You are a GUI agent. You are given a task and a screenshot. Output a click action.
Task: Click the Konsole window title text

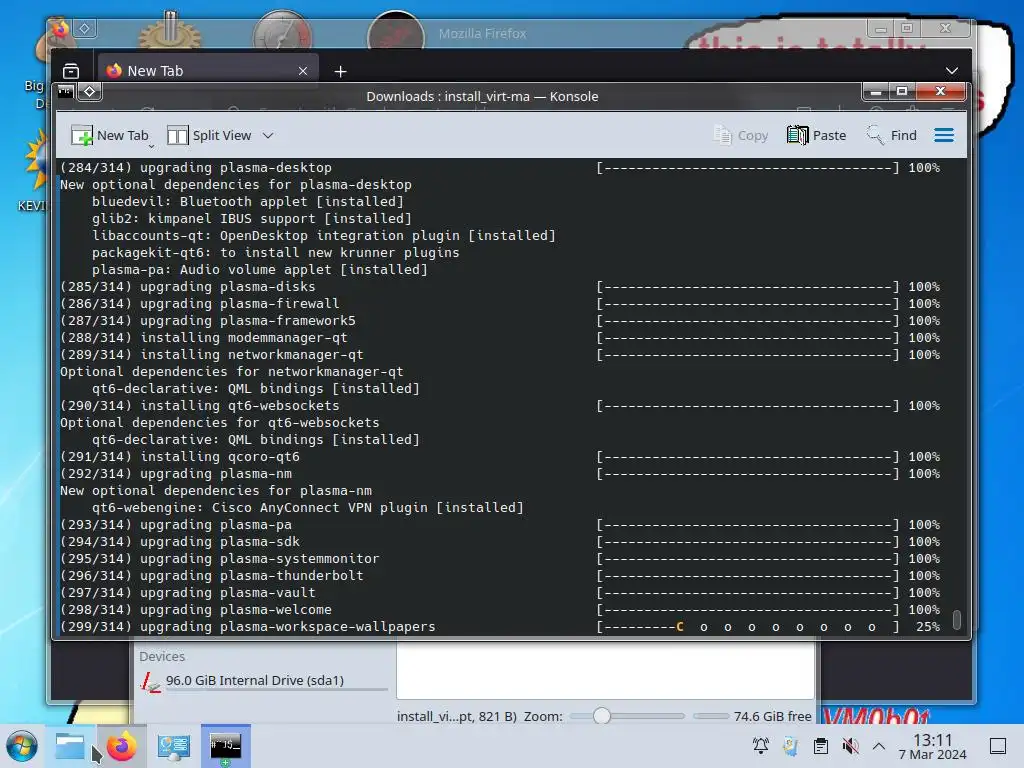coord(482,97)
